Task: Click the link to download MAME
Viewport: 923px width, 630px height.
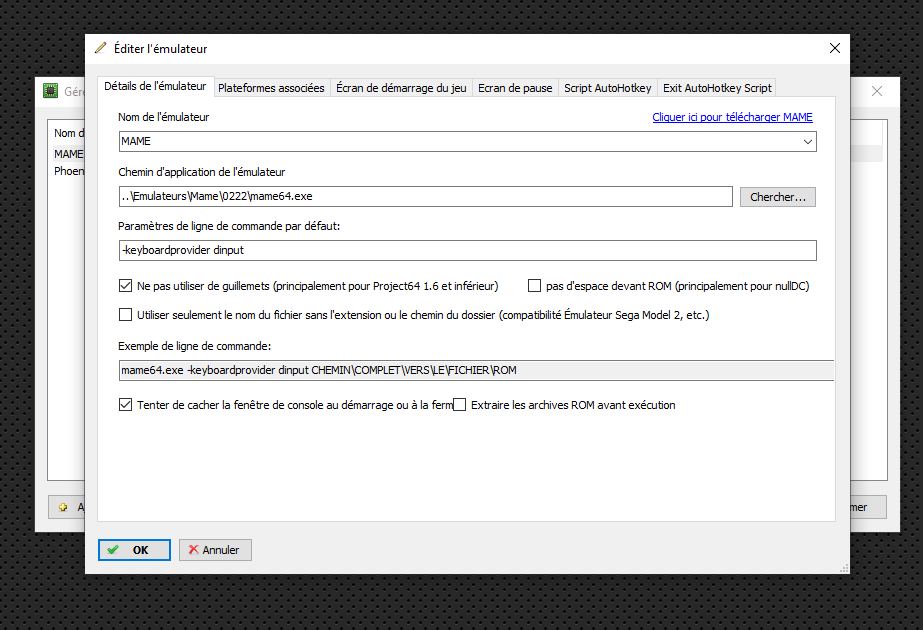Action: pyautogui.click(x=732, y=117)
